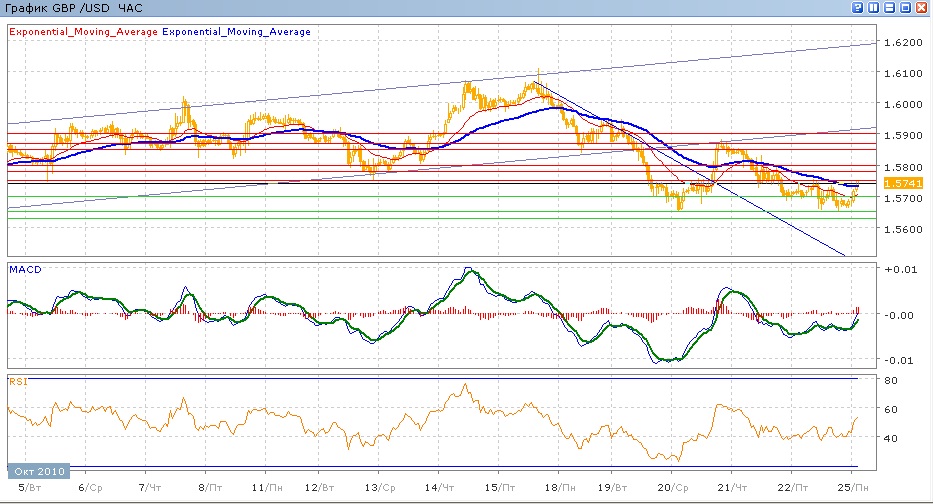
Task: Click the График GBP /USD ЧАС title
Action: [74, 8]
